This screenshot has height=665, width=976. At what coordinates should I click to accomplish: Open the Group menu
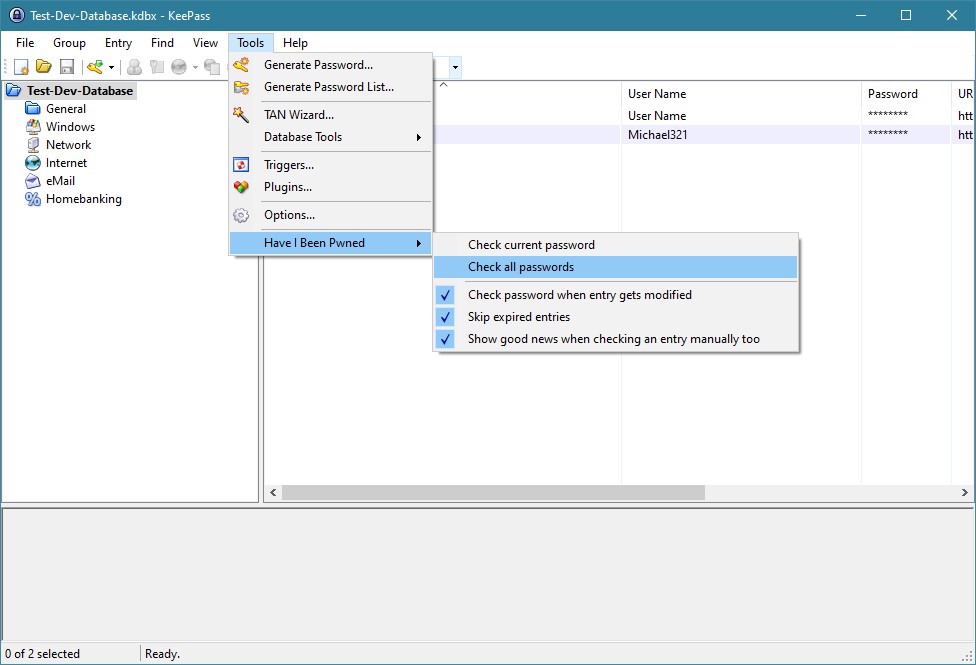pos(69,42)
